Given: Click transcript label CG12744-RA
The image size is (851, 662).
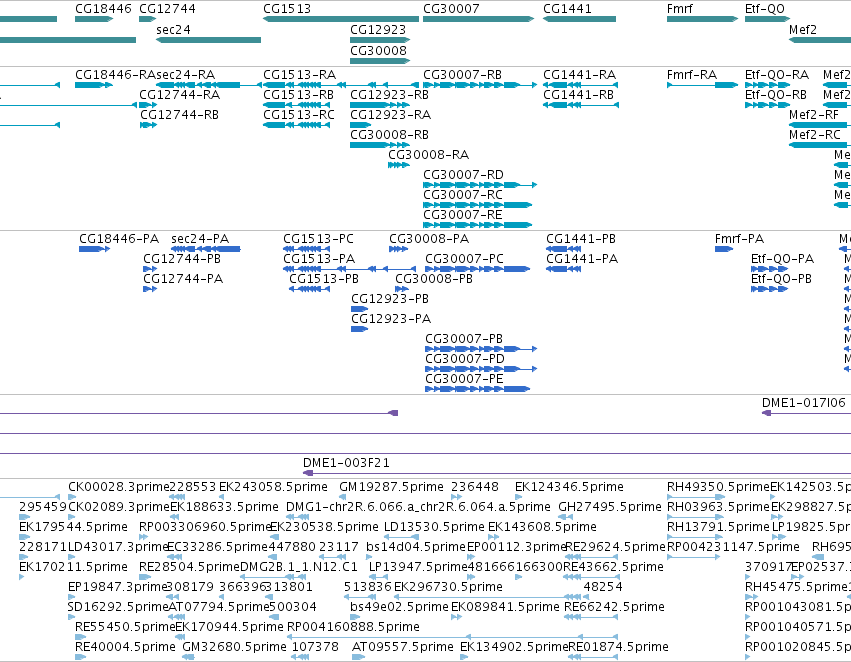Looking at the screenshot, I should 179,95.
